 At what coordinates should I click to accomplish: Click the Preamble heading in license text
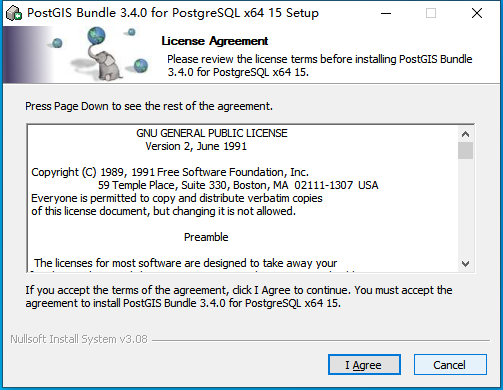coord(206,237)
